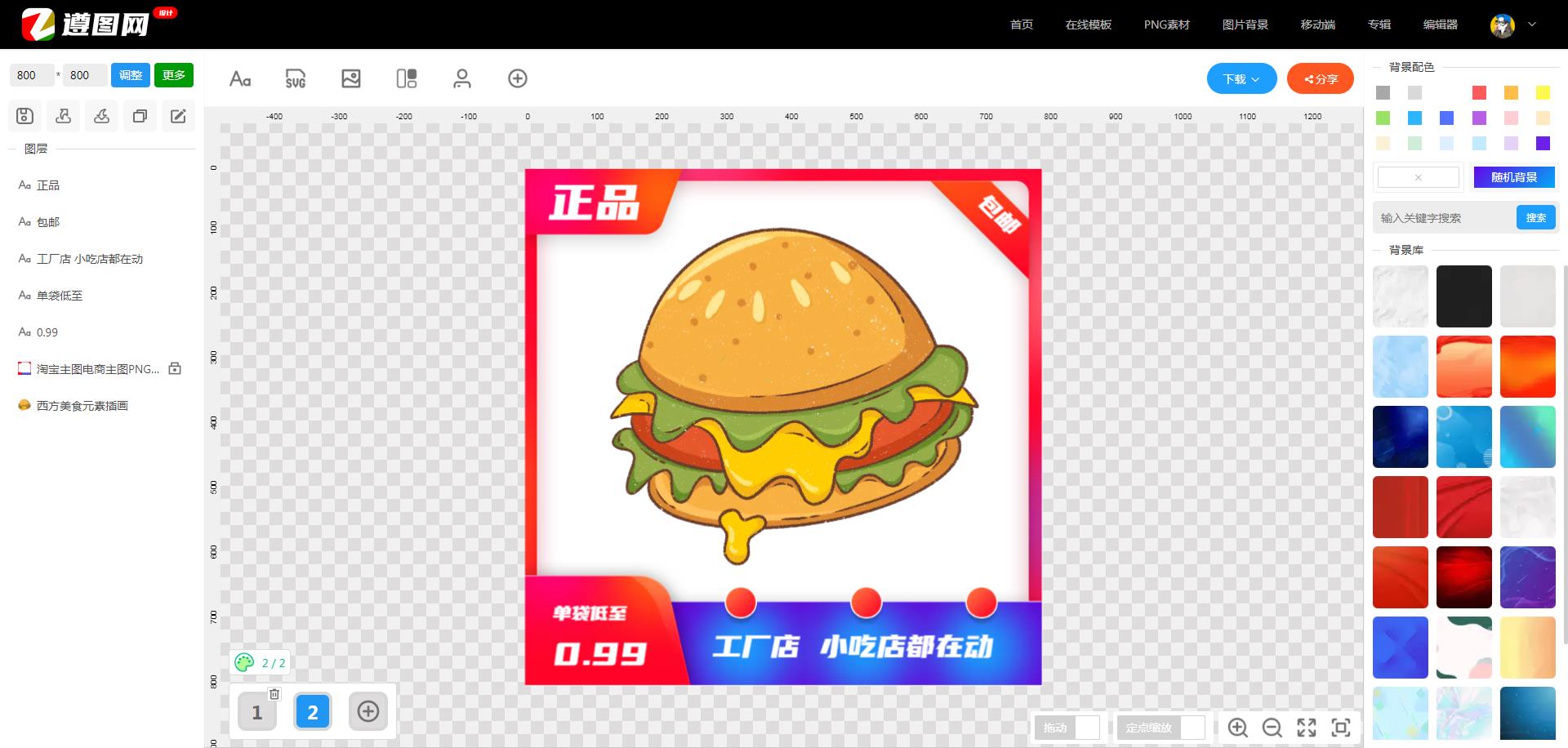Open 专辑 in navigation
The image size is (1568, 748).
(1379, 24)
